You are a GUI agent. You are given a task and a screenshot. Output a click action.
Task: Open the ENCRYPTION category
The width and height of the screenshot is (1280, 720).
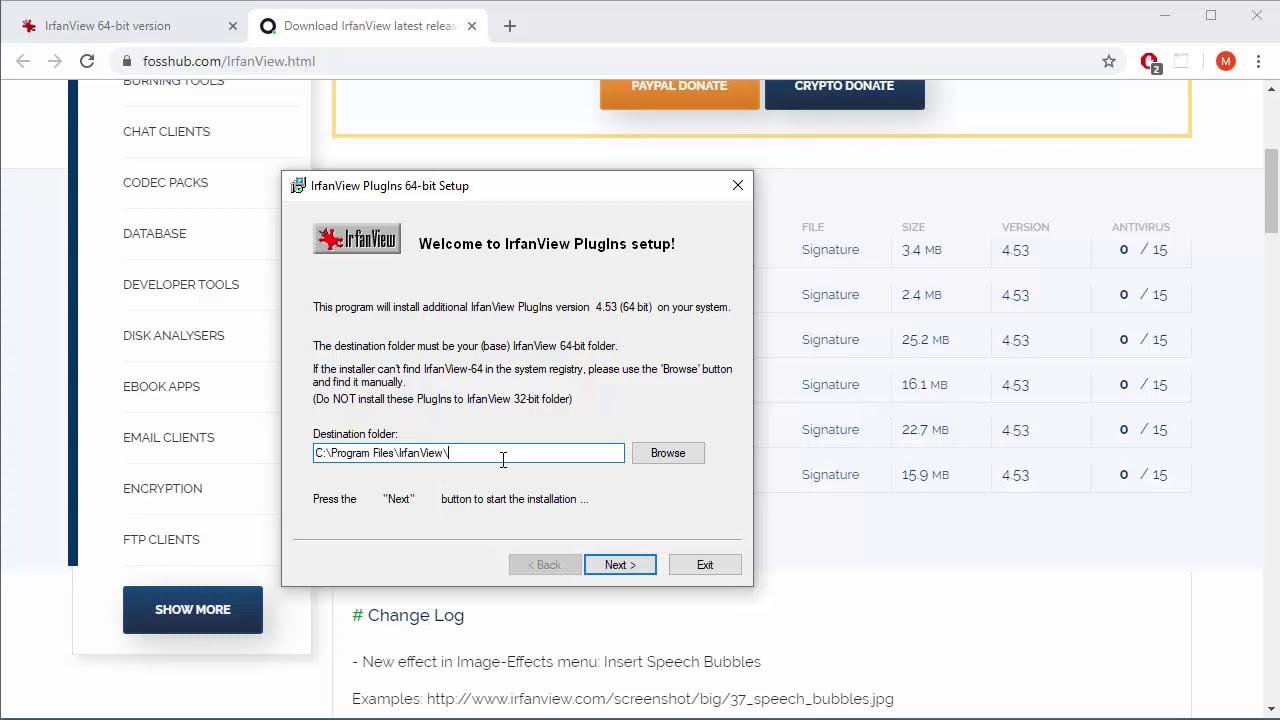pyautogui.click(x=162, y=488)
